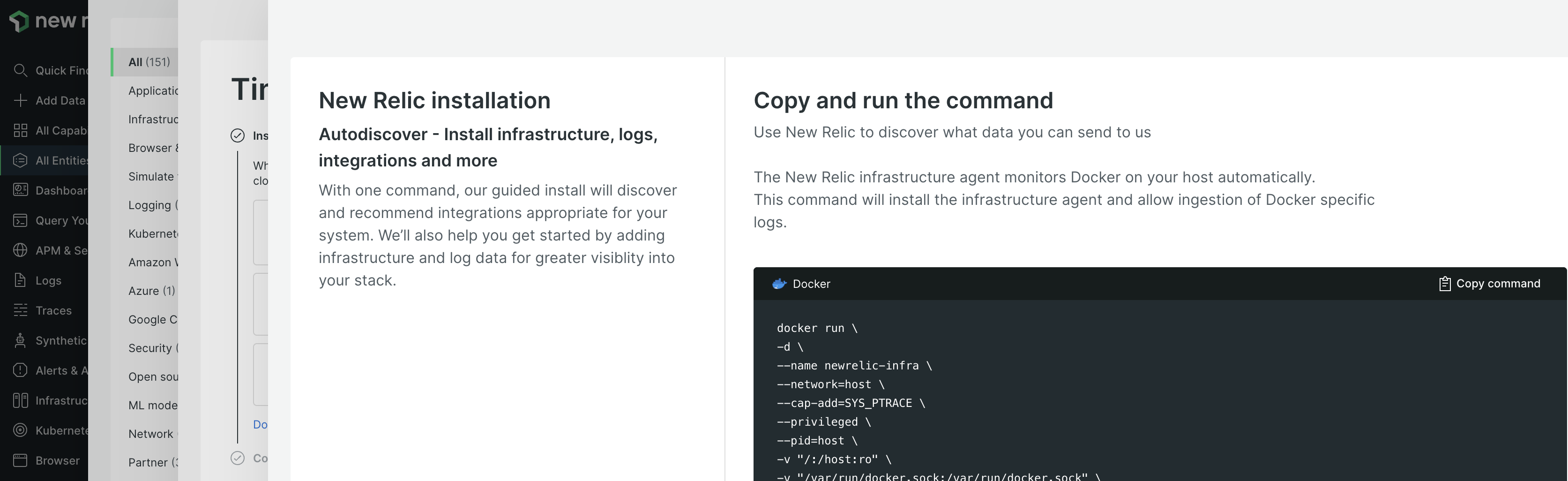Select the All (151) category tab

click(x=149, y=62)
